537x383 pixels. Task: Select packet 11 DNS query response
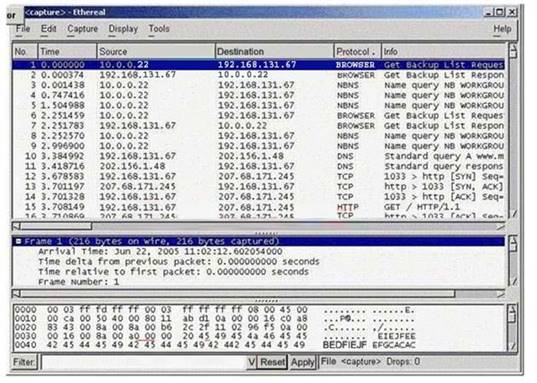point(259,166)
